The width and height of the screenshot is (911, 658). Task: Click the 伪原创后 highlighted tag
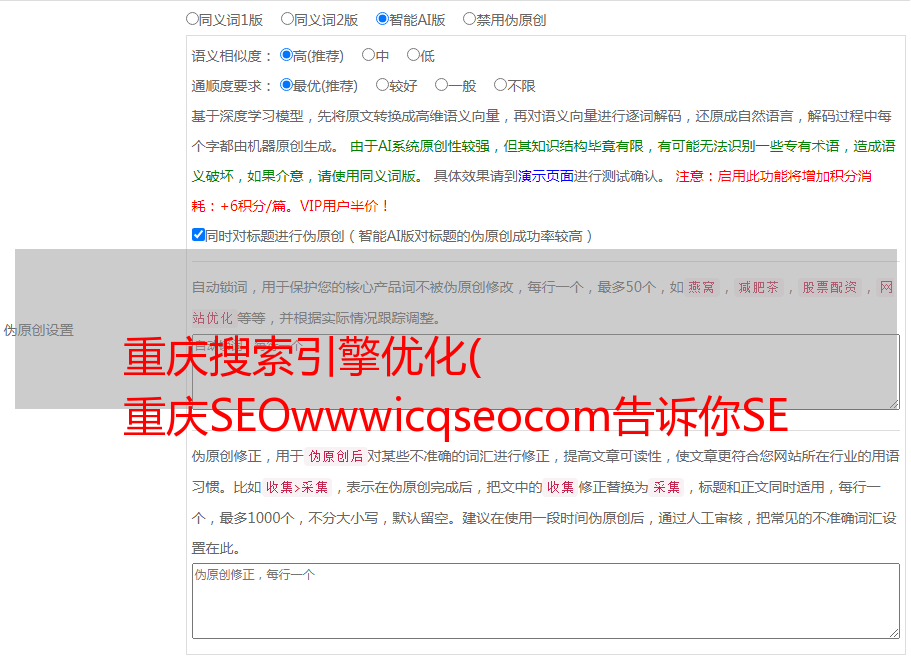pyautogui.click(x=335, y=456)
